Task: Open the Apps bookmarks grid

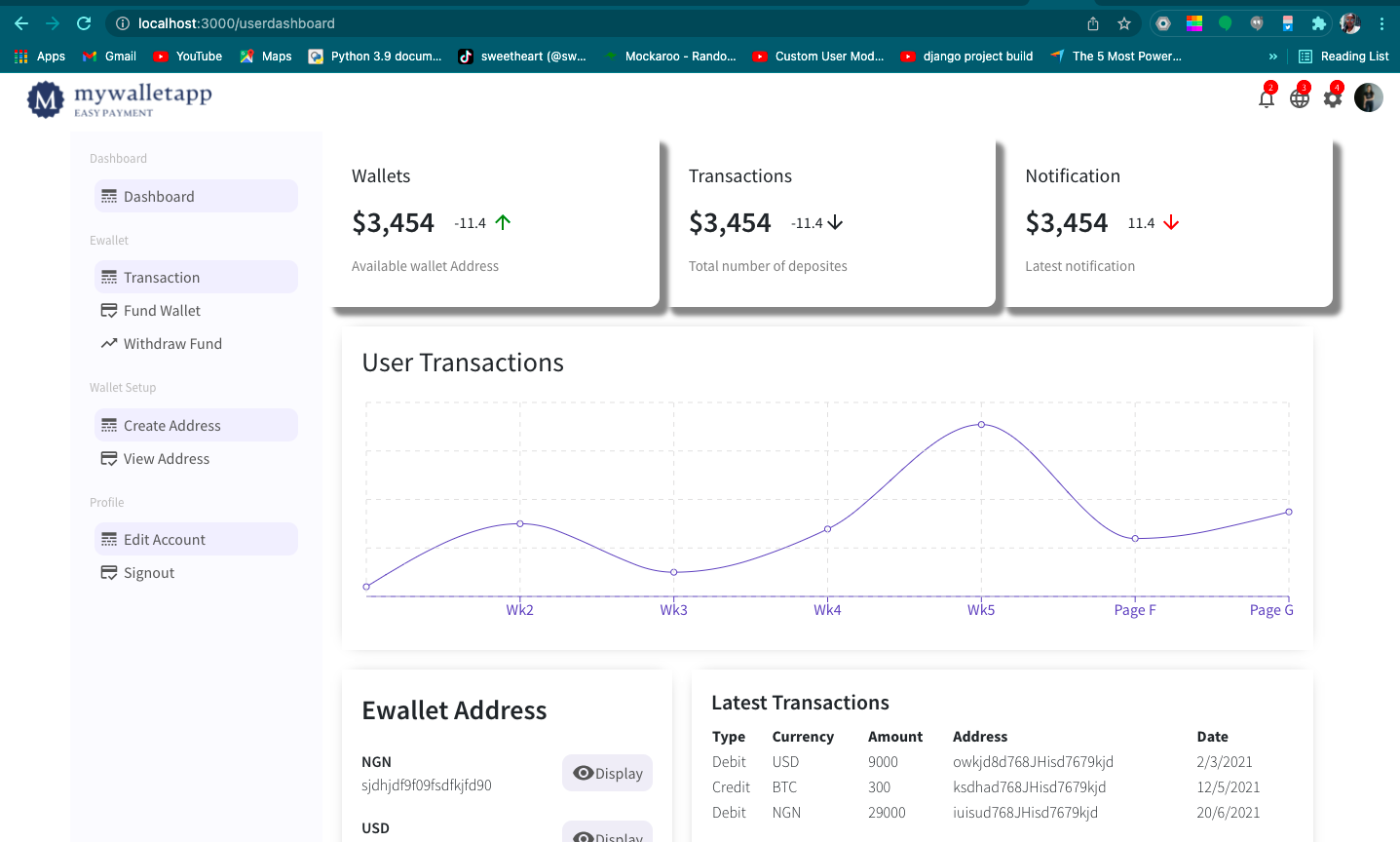Action: (40, 57)
